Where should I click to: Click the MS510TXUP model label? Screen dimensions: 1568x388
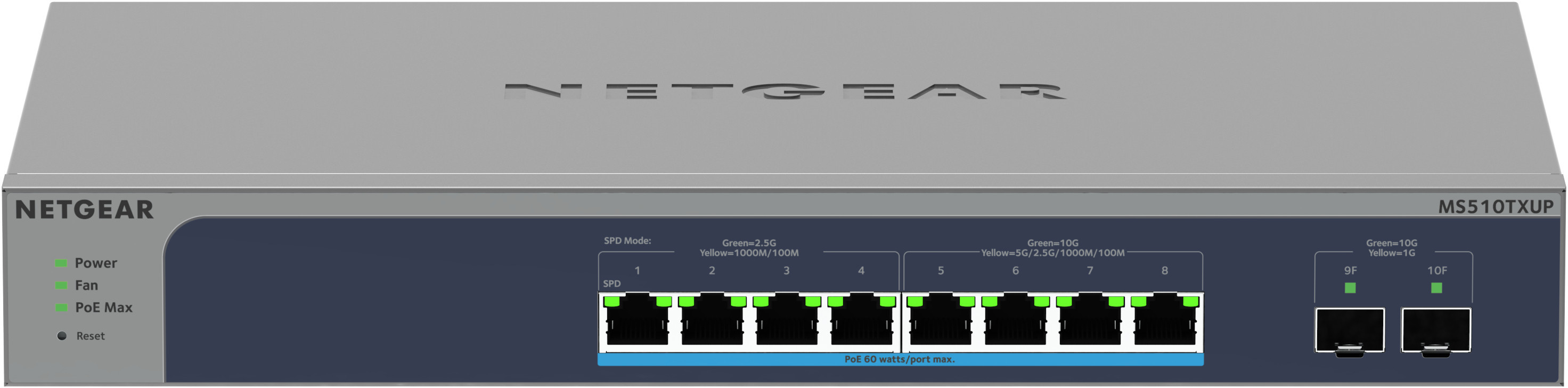(x=1496, y=207)
